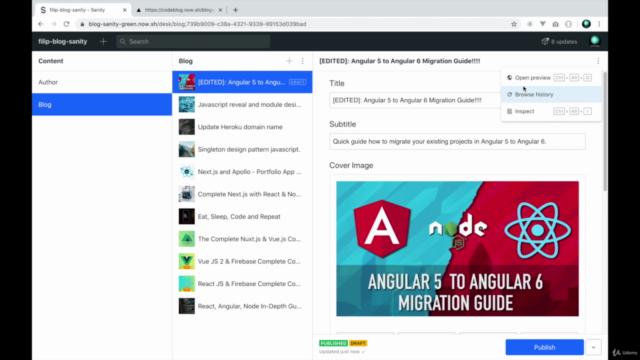Select Blog in Content pane

click(x=102, y=104)
